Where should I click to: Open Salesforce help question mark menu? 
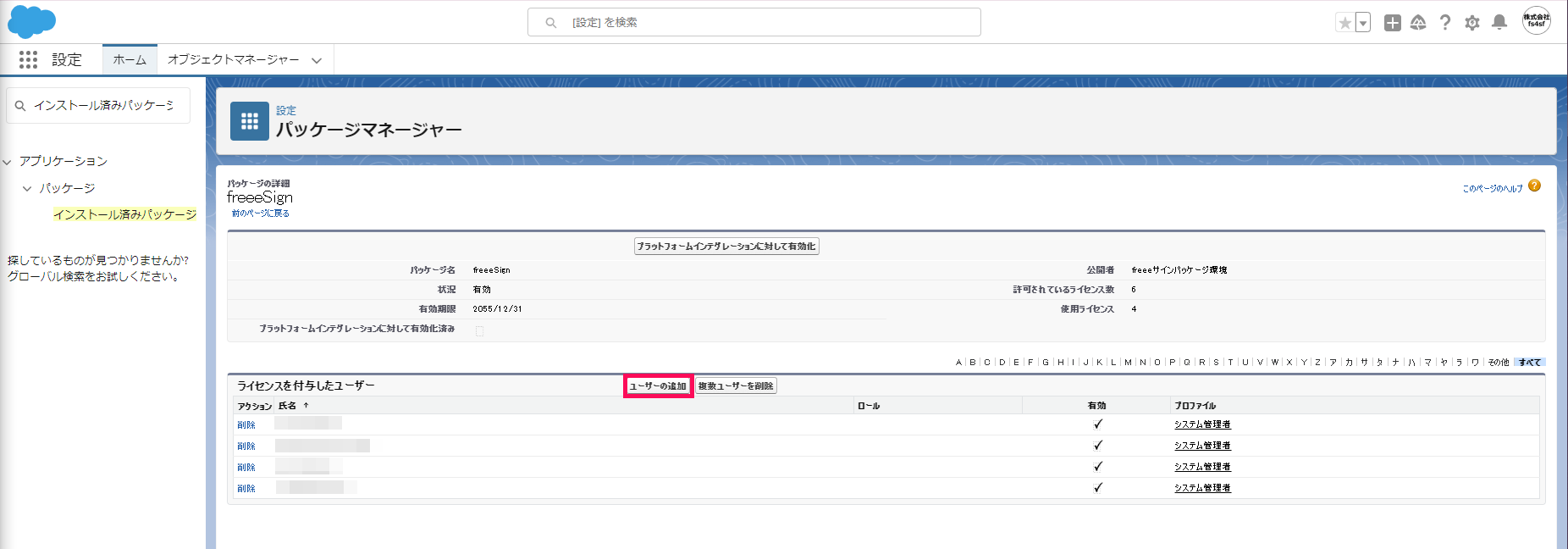click(1445, 23)
